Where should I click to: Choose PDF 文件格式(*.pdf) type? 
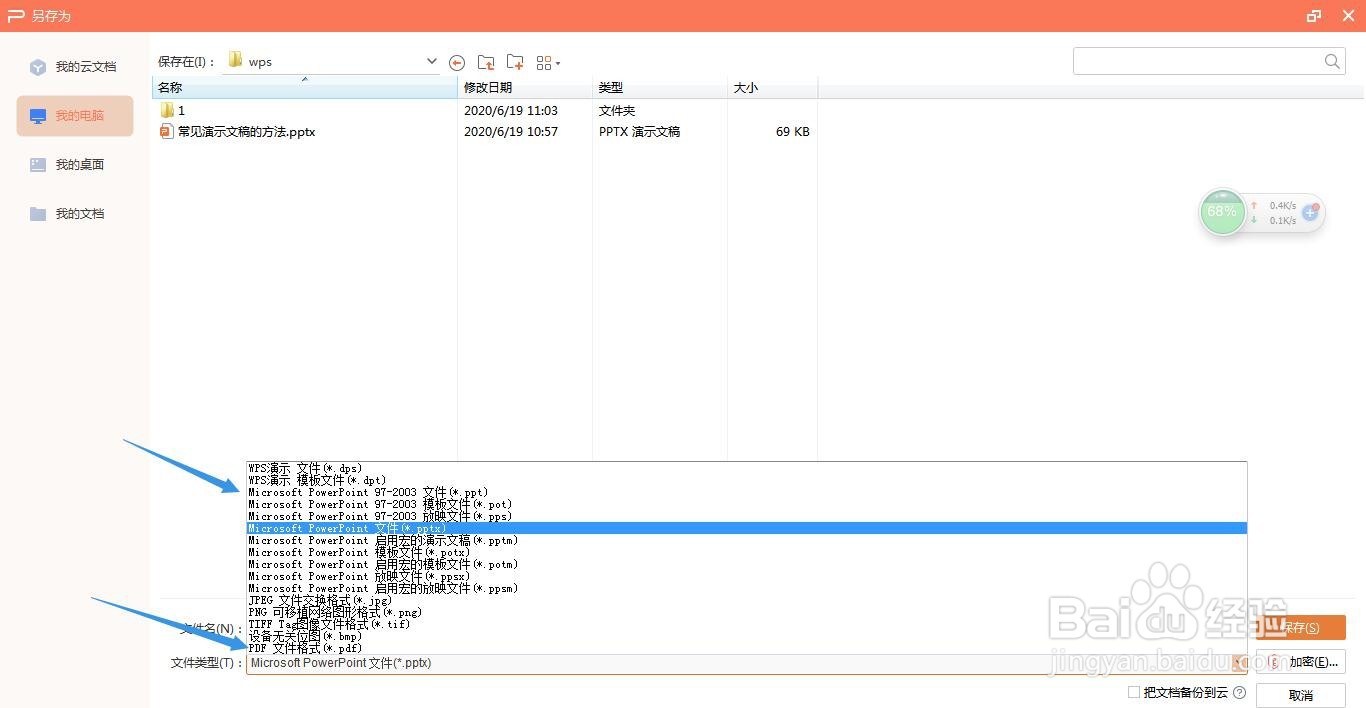pyautogui.click(x=747, y=648)
